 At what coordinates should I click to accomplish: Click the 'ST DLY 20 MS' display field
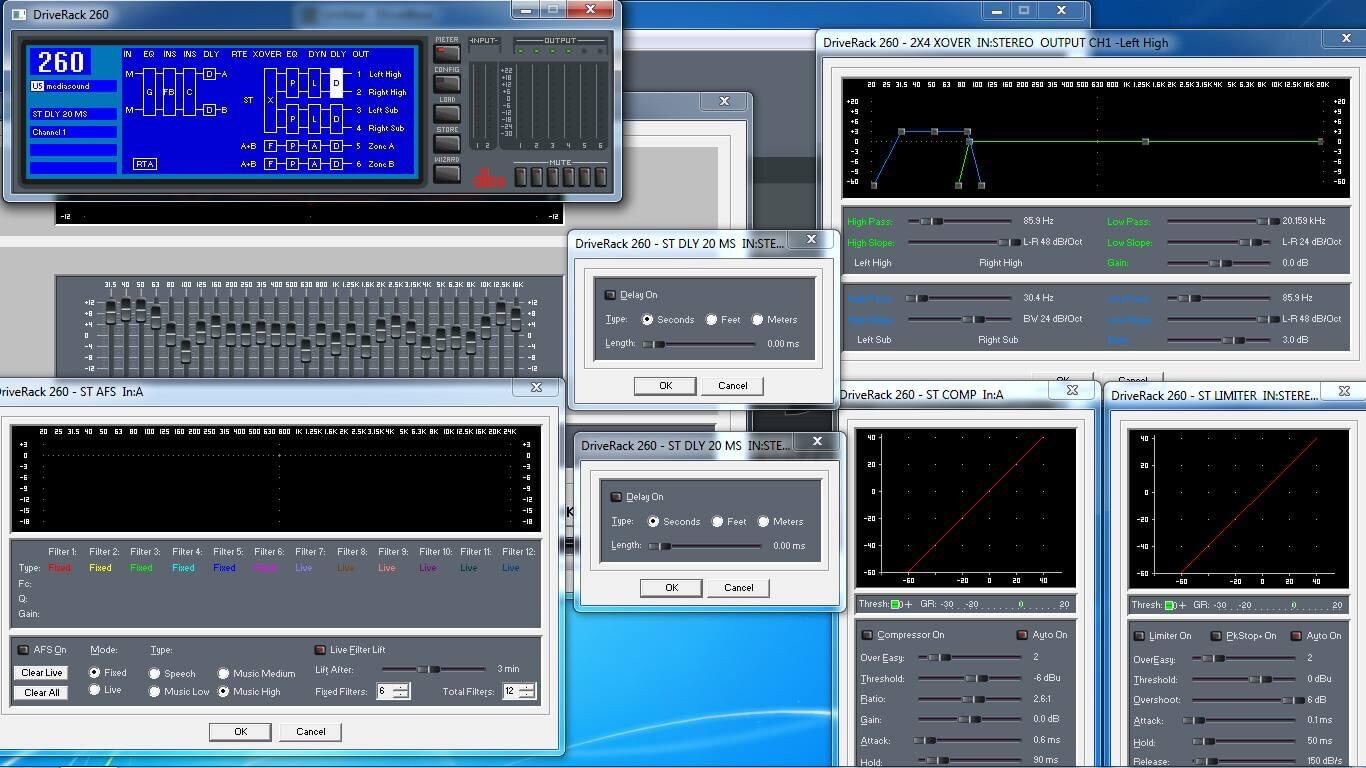73,114
